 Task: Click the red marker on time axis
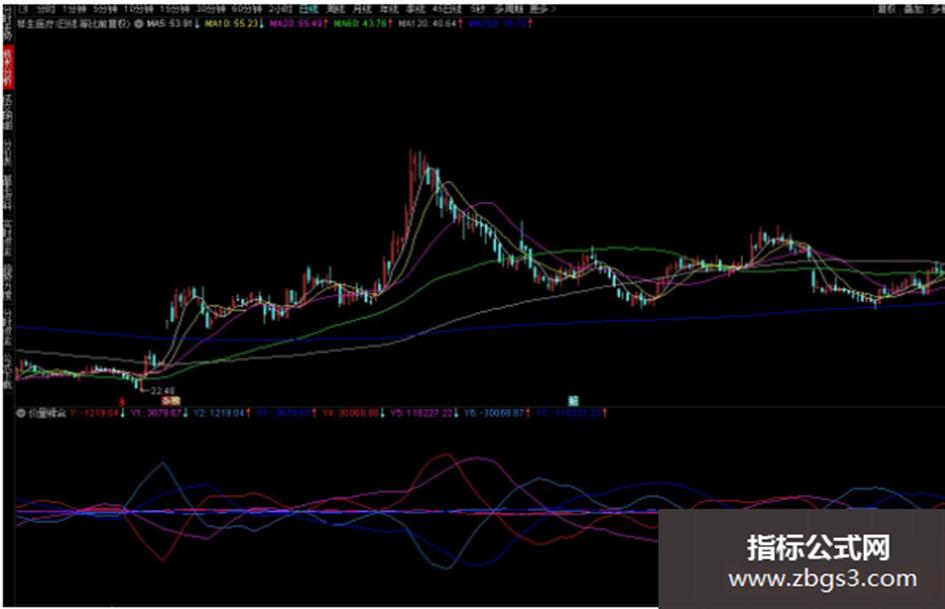pyautogui.click(x=122, y=401)
